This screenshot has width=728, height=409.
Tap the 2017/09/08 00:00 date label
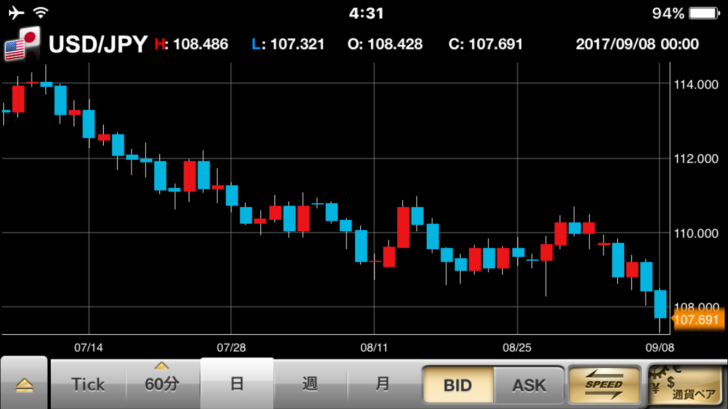637,44
